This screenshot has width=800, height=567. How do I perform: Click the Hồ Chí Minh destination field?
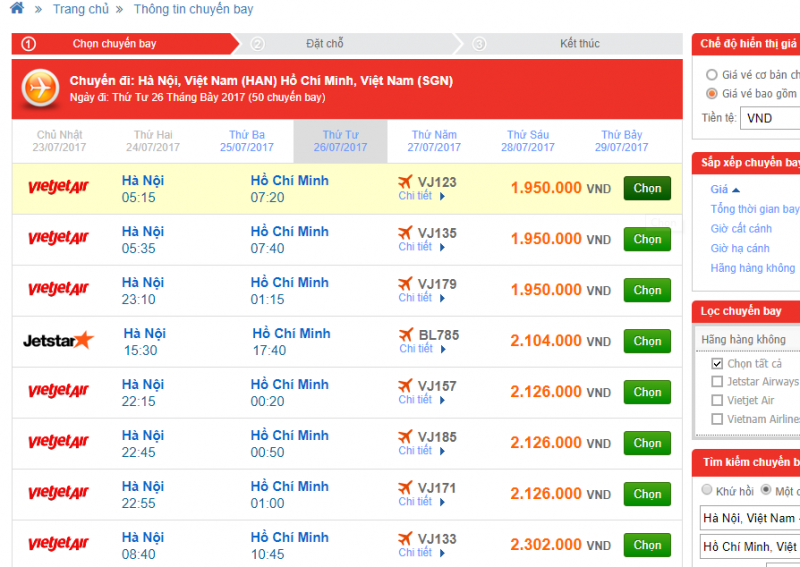749,547
